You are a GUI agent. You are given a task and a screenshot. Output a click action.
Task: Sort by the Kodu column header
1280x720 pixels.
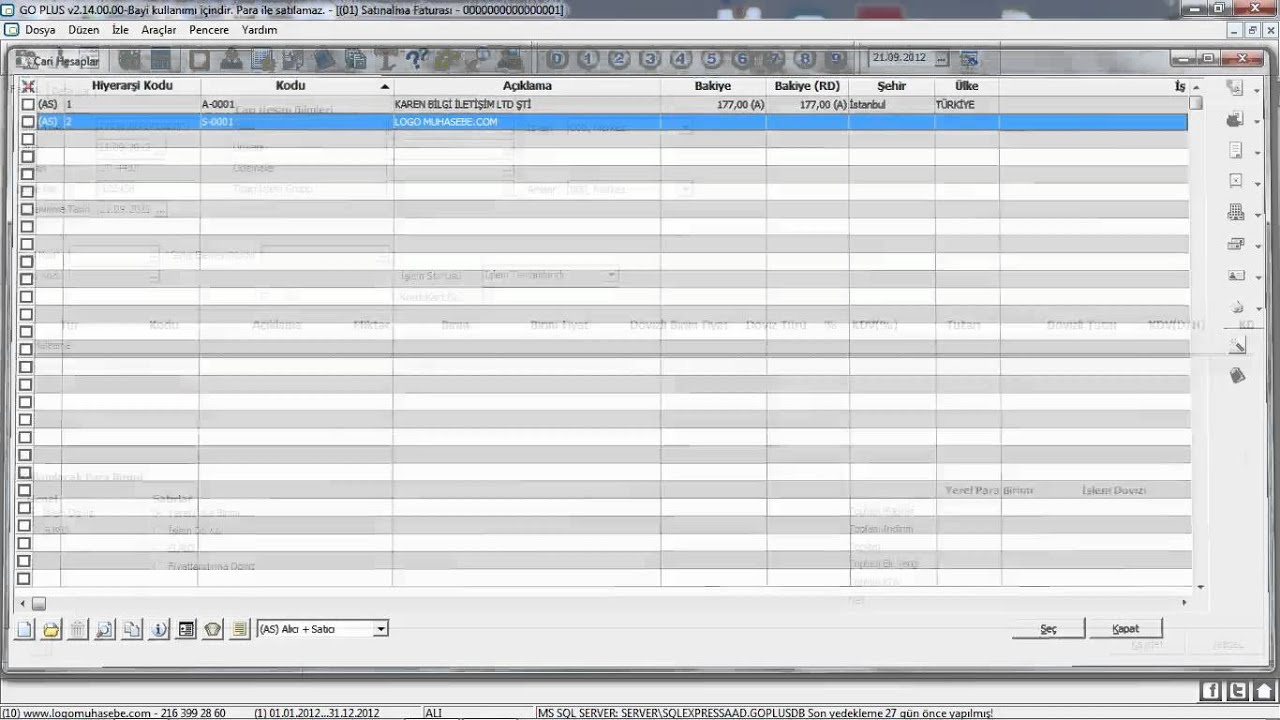(x=296, y=86)
